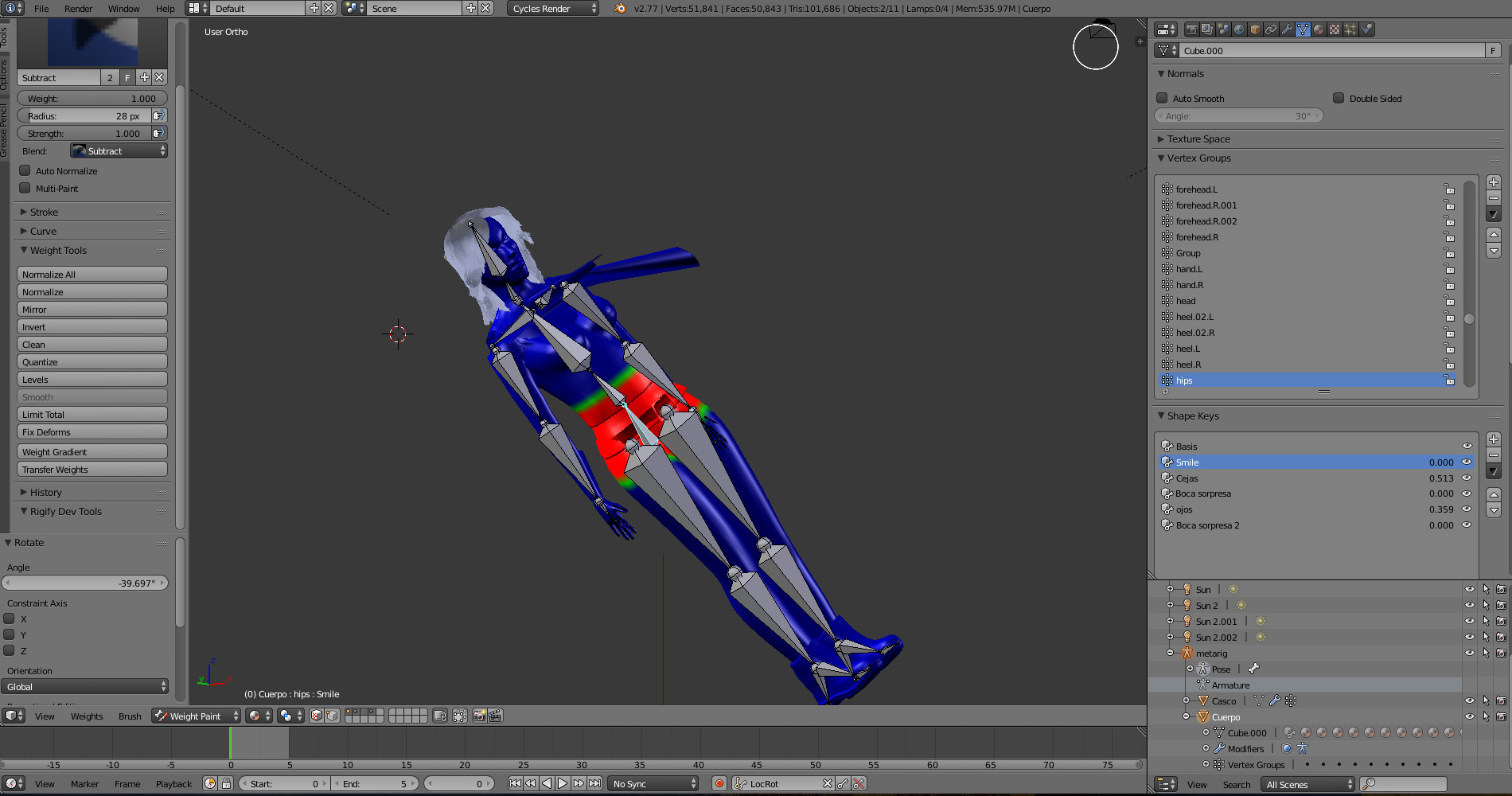Open the Weight Paint mode dropdown
Image resolution: width=1512 pixels, height=796 pixels.
(196, 716)
